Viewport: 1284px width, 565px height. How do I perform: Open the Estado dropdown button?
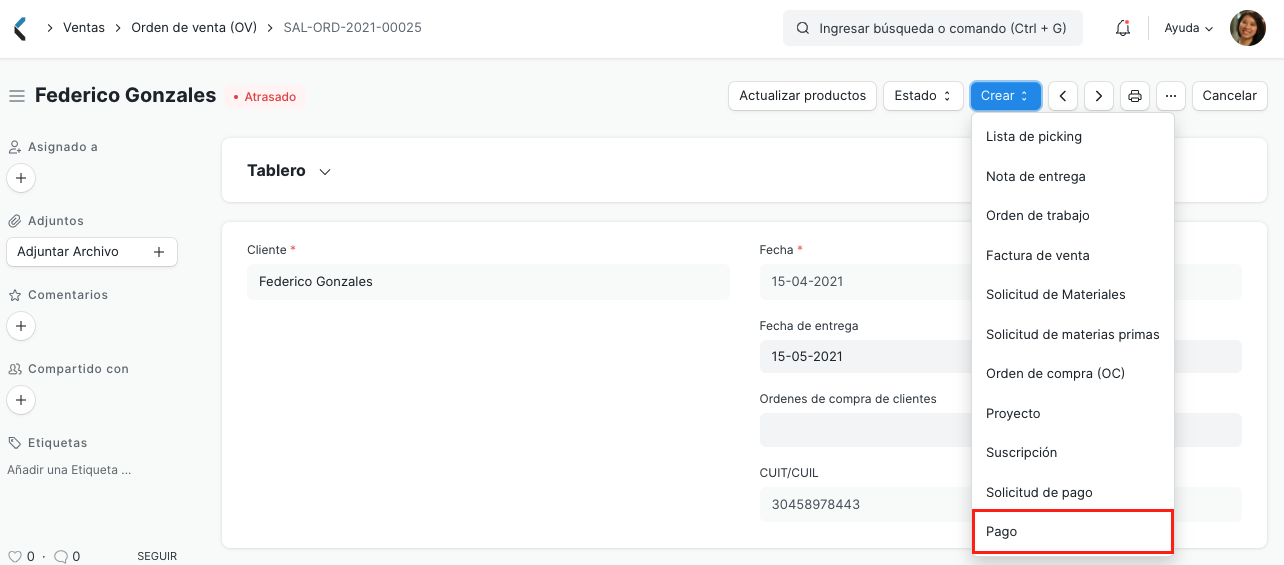(x=923, y=96)
